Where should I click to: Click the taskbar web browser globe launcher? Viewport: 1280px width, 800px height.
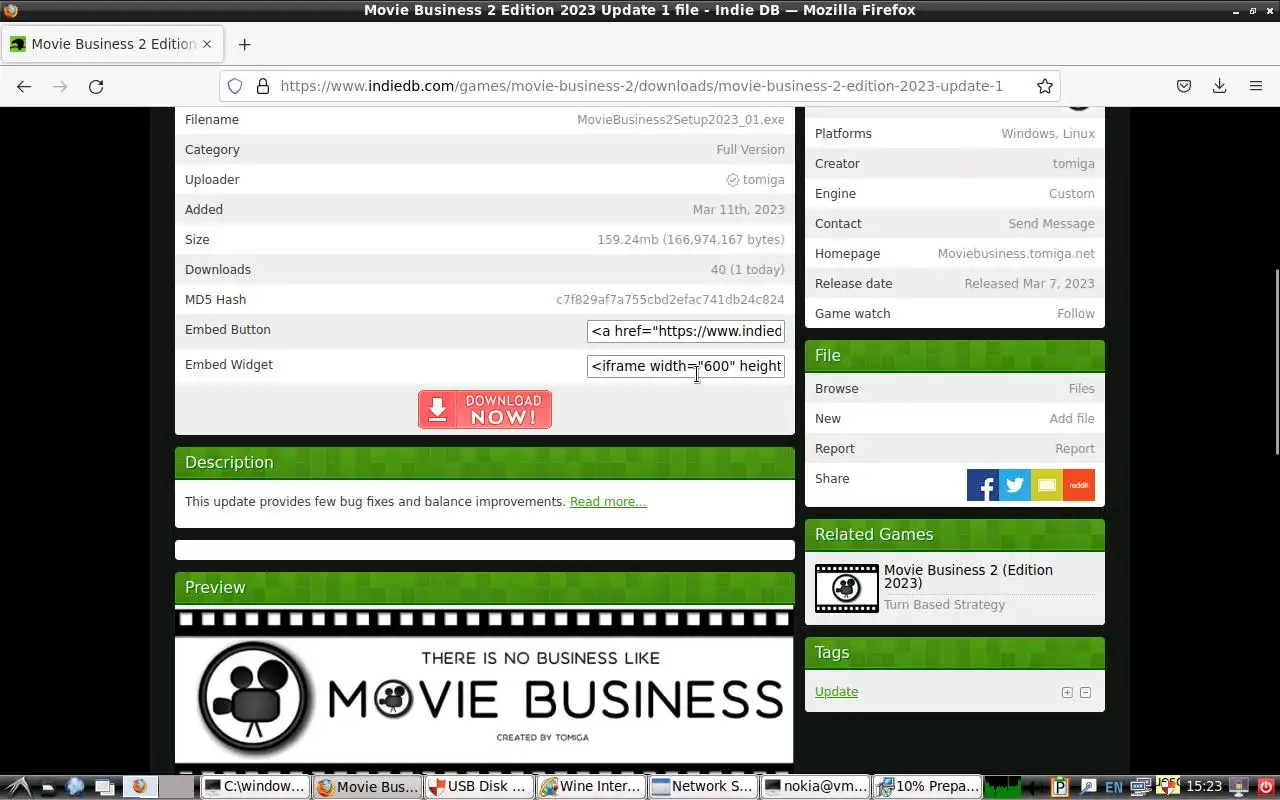(76, 786)
